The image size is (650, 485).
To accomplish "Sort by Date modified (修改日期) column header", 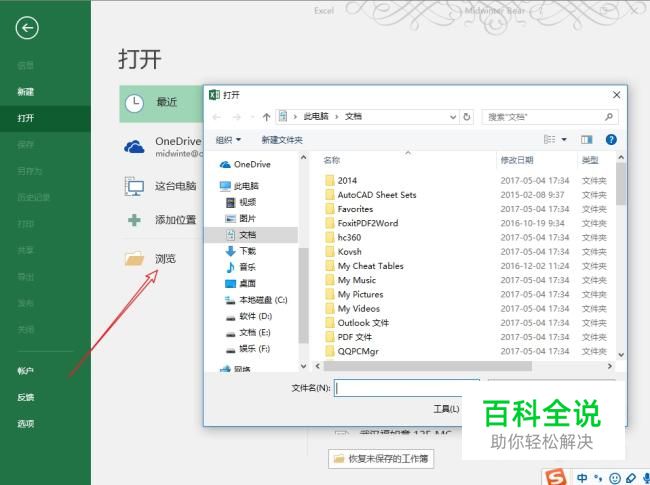I will pyautogui.click(x=517, y=160).
